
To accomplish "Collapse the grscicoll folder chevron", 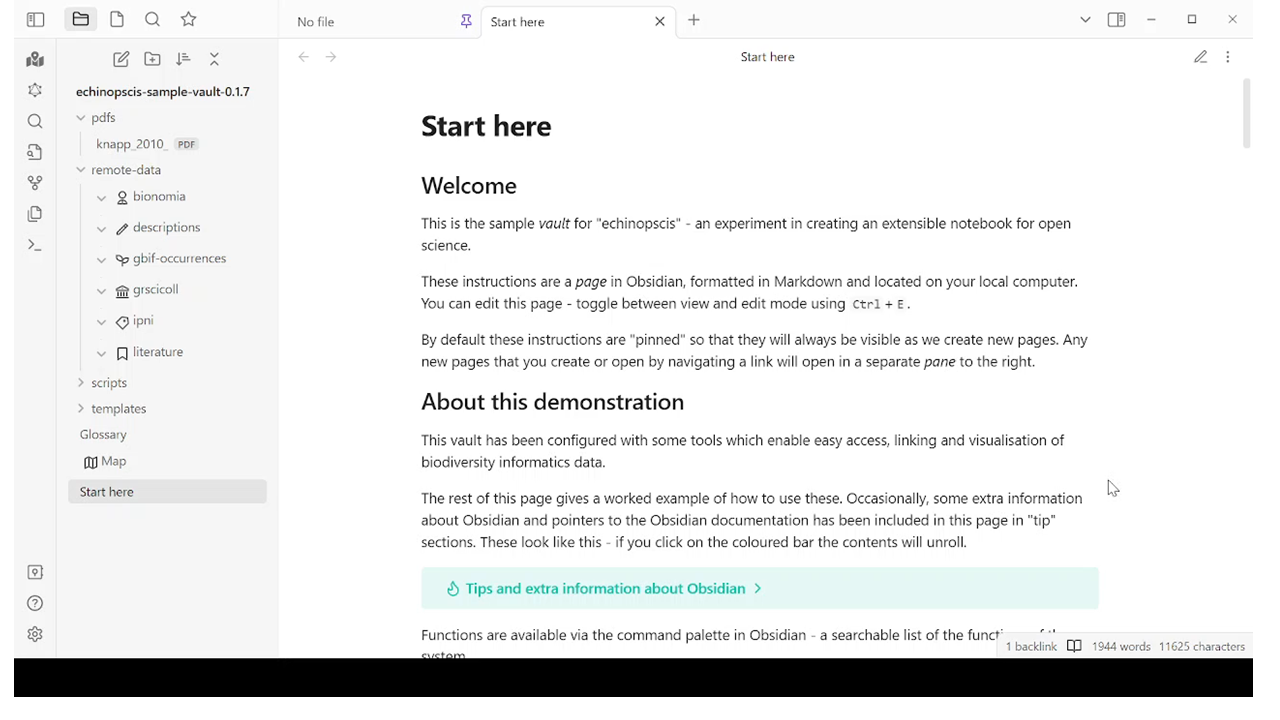I will (x=101, y=291).
